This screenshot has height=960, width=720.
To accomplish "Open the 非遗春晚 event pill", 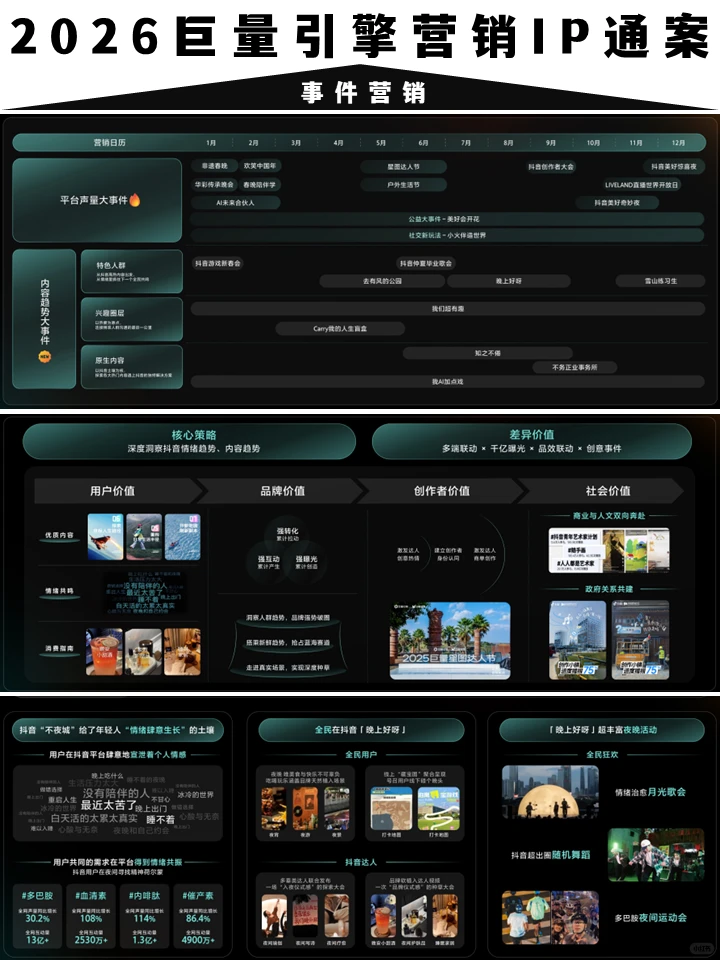I will [x=214, y=166].
